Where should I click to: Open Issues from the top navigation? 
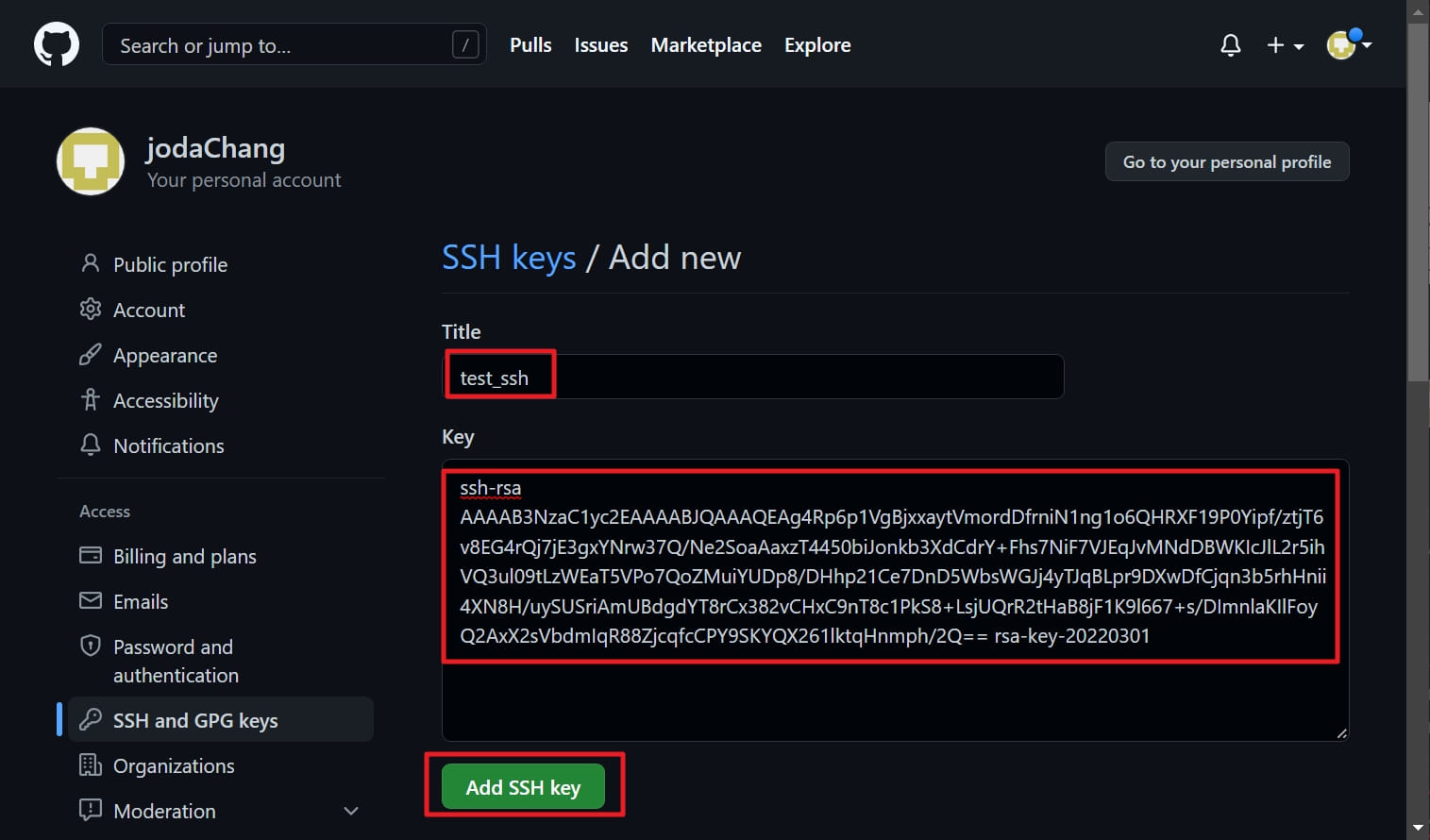tap(601, 45)
